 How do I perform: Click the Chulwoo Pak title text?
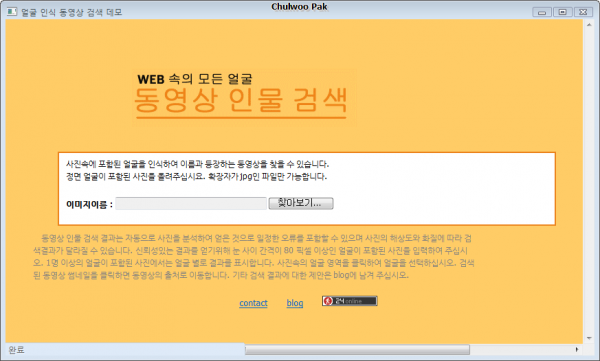click(299, 7)
